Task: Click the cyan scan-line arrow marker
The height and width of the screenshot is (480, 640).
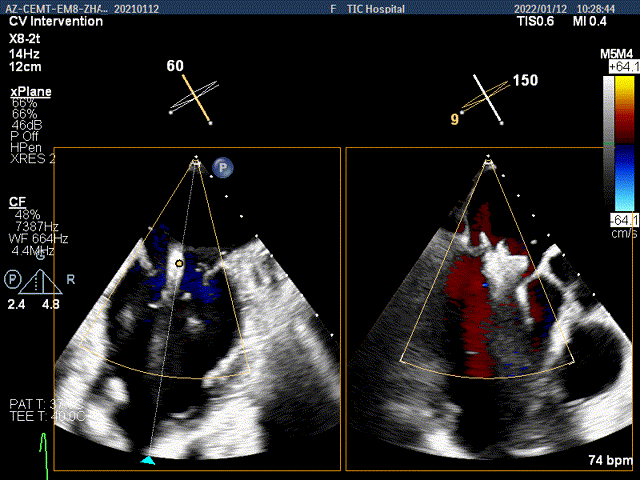Action: click(x=148, y=460)
